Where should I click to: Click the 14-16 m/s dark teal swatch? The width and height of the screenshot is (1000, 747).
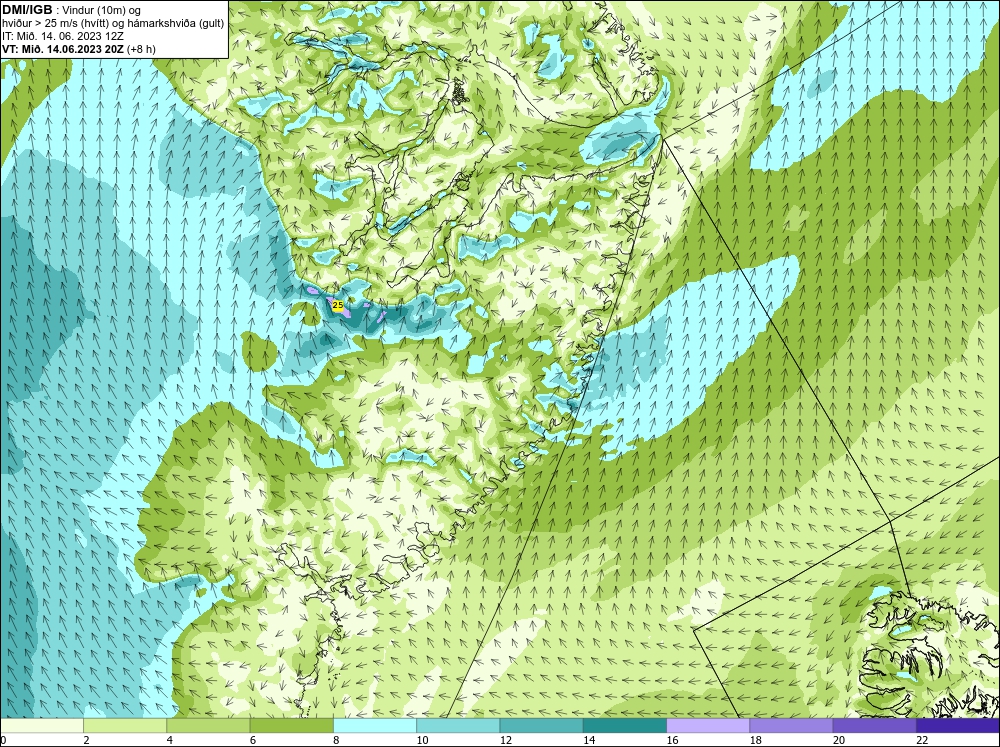click(625, 726)
